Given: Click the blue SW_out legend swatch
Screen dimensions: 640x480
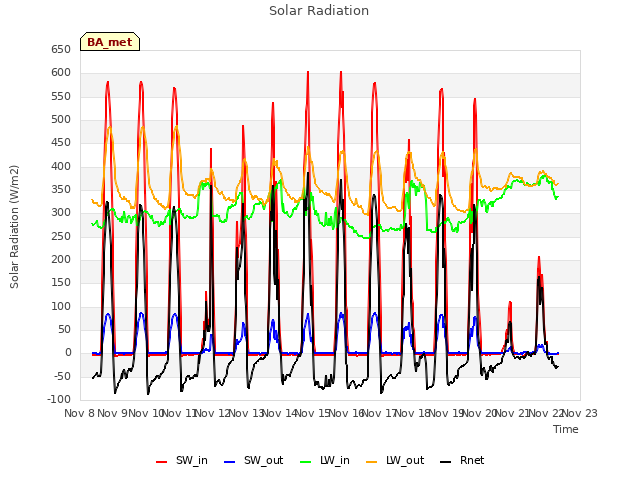Looking at the screenshot, I should pos(230,462).
